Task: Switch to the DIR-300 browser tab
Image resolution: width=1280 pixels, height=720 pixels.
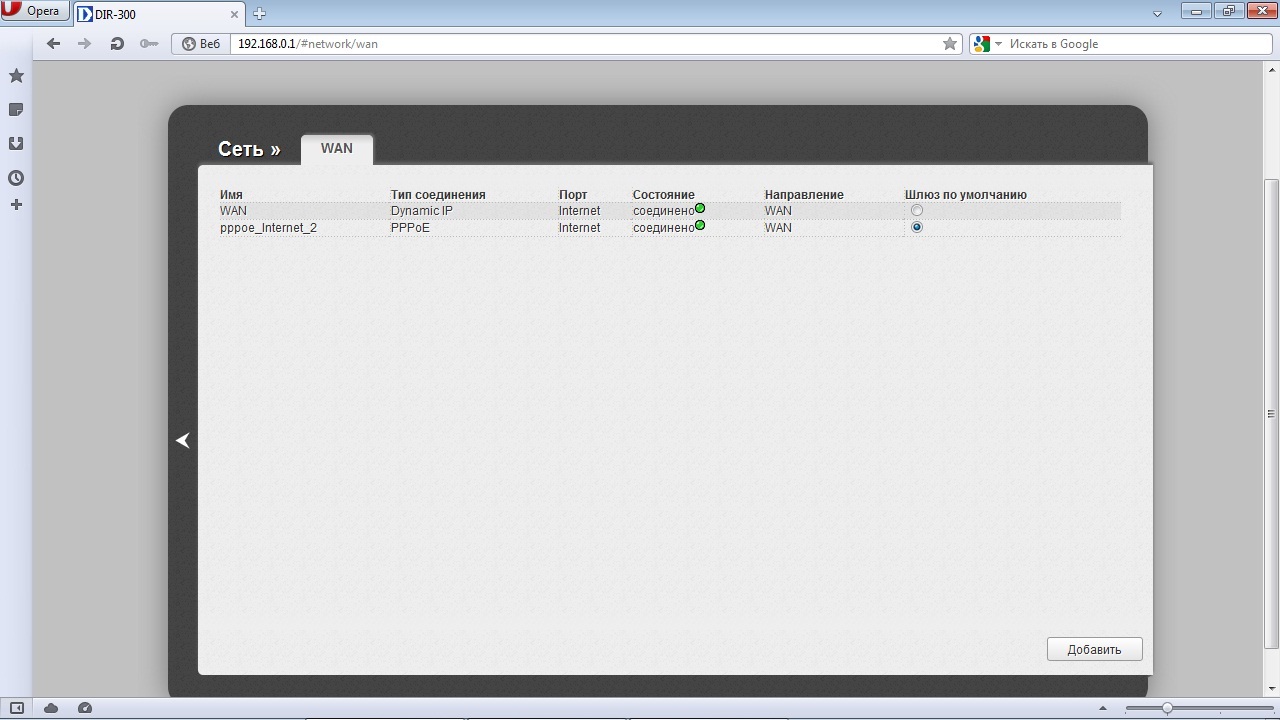Action: 158,14
